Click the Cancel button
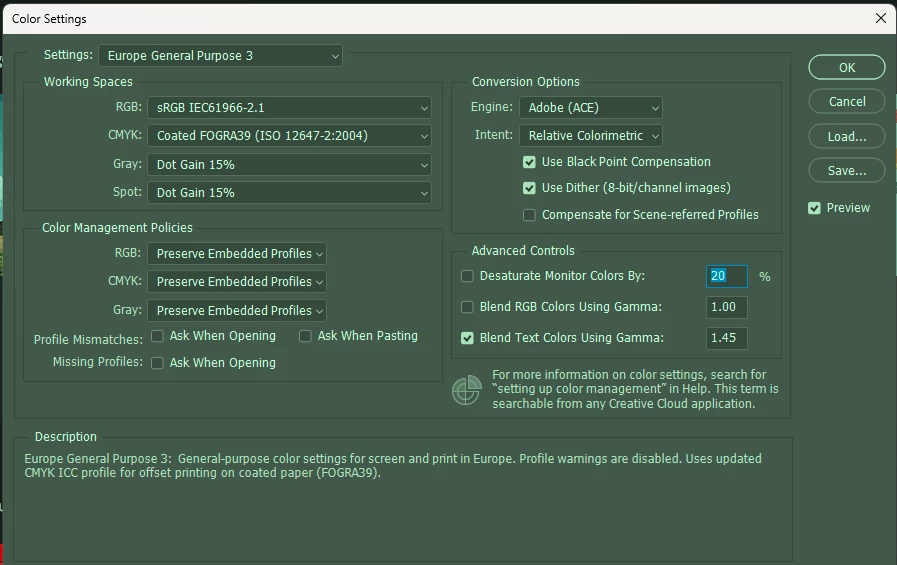The image size is (897, 565). tap(847, 102)
